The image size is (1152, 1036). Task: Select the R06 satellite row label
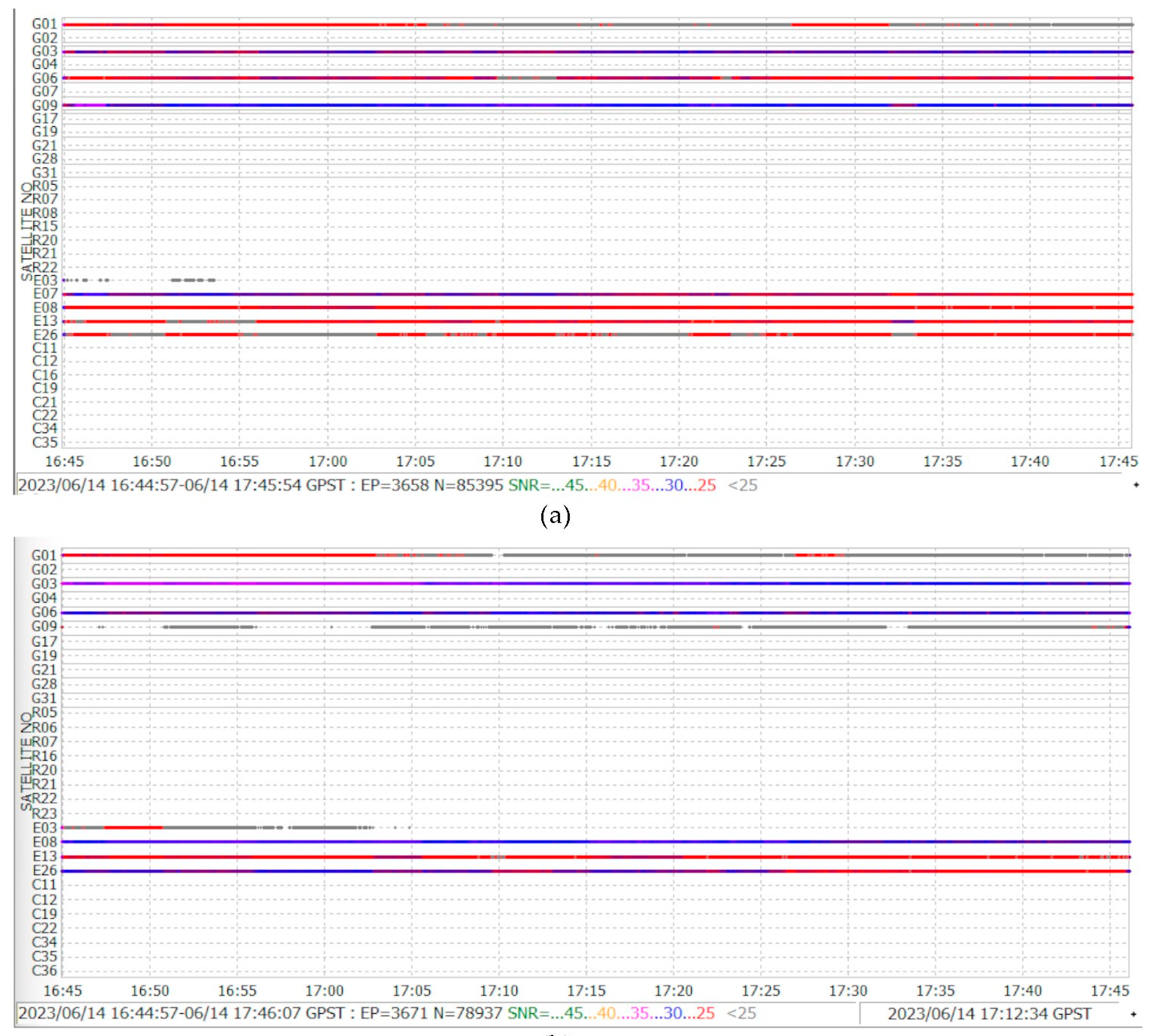[x=44, y=728]
